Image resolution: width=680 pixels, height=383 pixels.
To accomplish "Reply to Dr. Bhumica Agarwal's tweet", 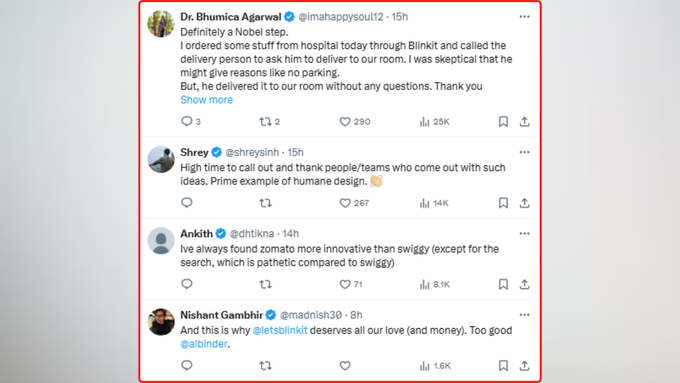I will pyautogui.click(x=190, y=121).
